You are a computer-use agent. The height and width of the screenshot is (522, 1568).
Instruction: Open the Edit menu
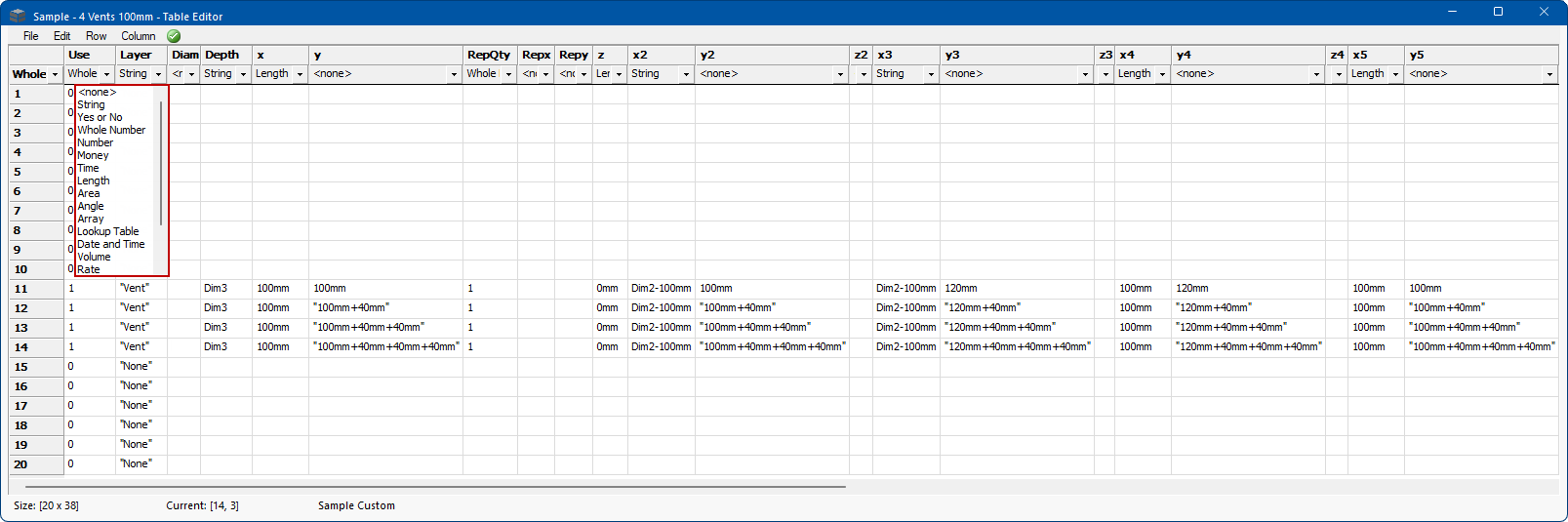[x=61, y=36]
